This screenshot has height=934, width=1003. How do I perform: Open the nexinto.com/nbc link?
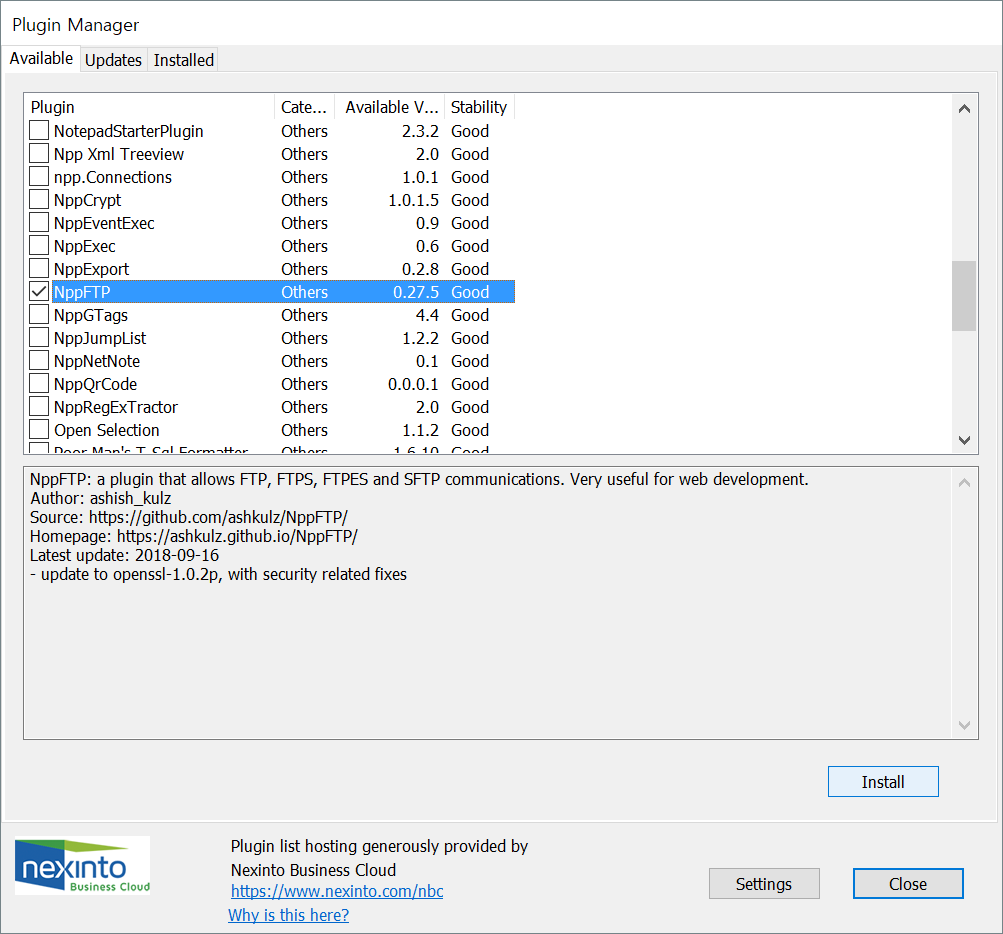[x=337, y=891]
